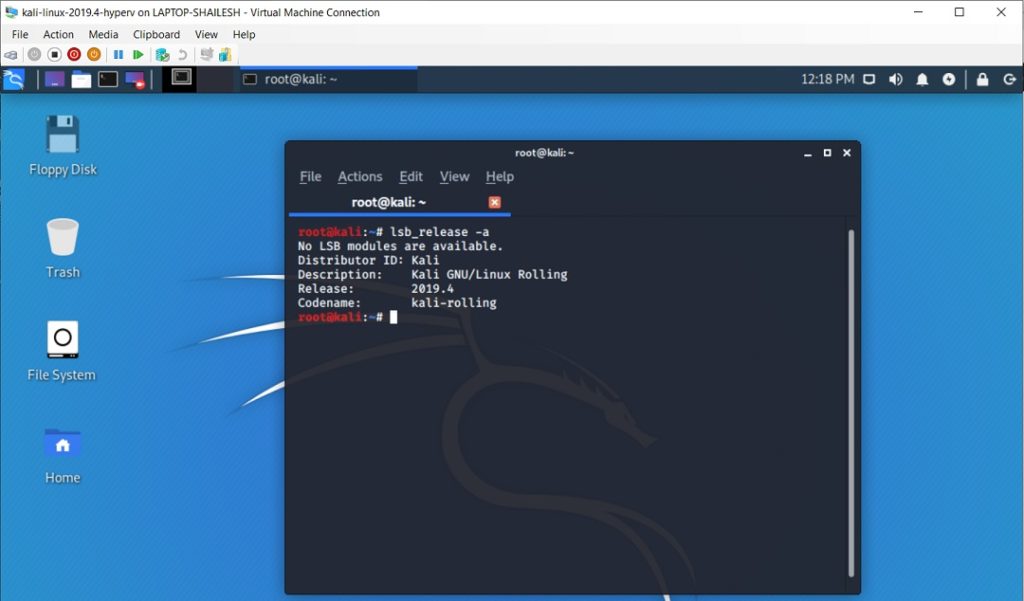Screen dimensions: 1024x601
Task: Click the 'kali-rolling' codename value
Action: pos(454,303)
